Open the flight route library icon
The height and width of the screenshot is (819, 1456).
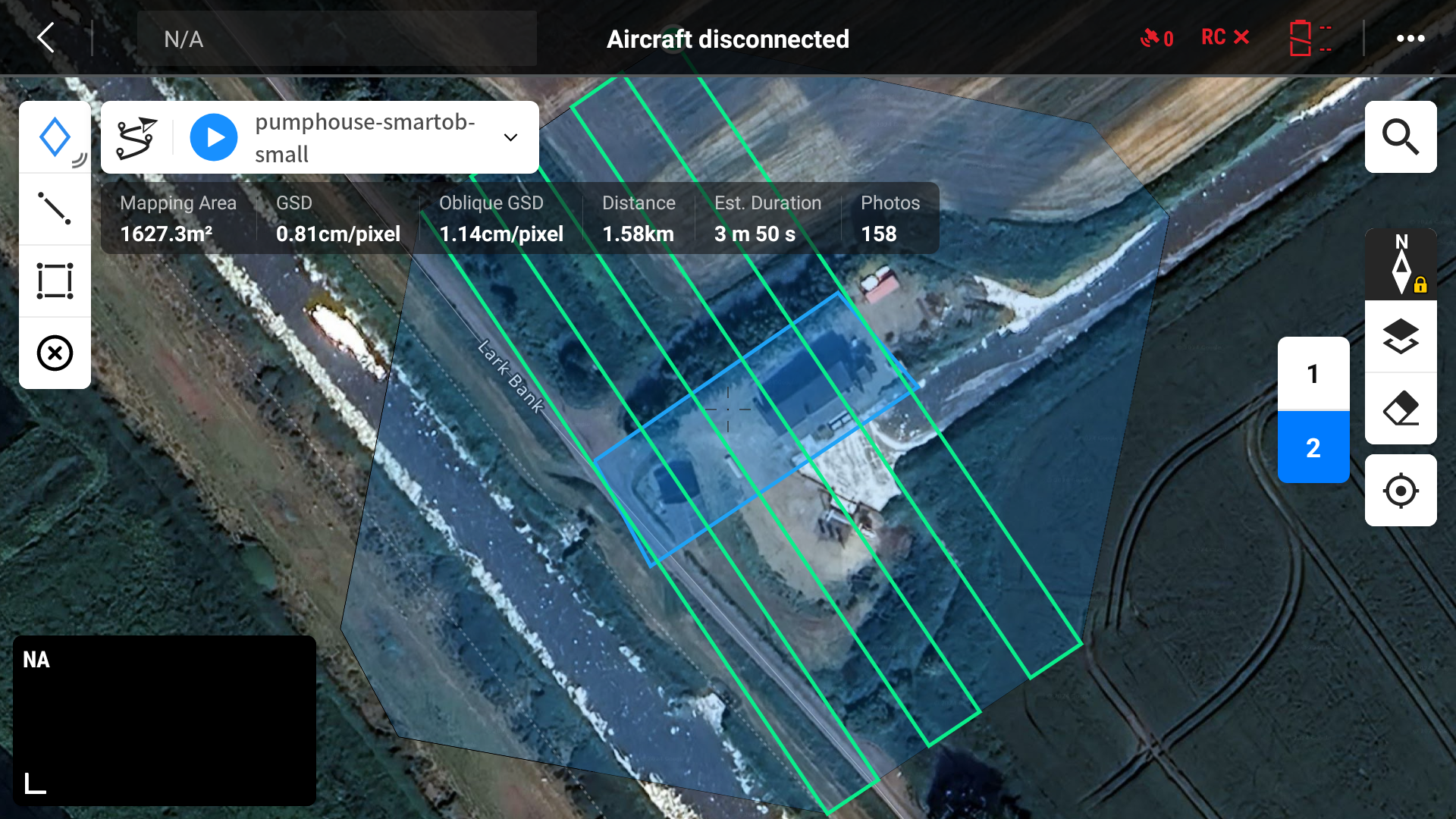pos(136,137)
